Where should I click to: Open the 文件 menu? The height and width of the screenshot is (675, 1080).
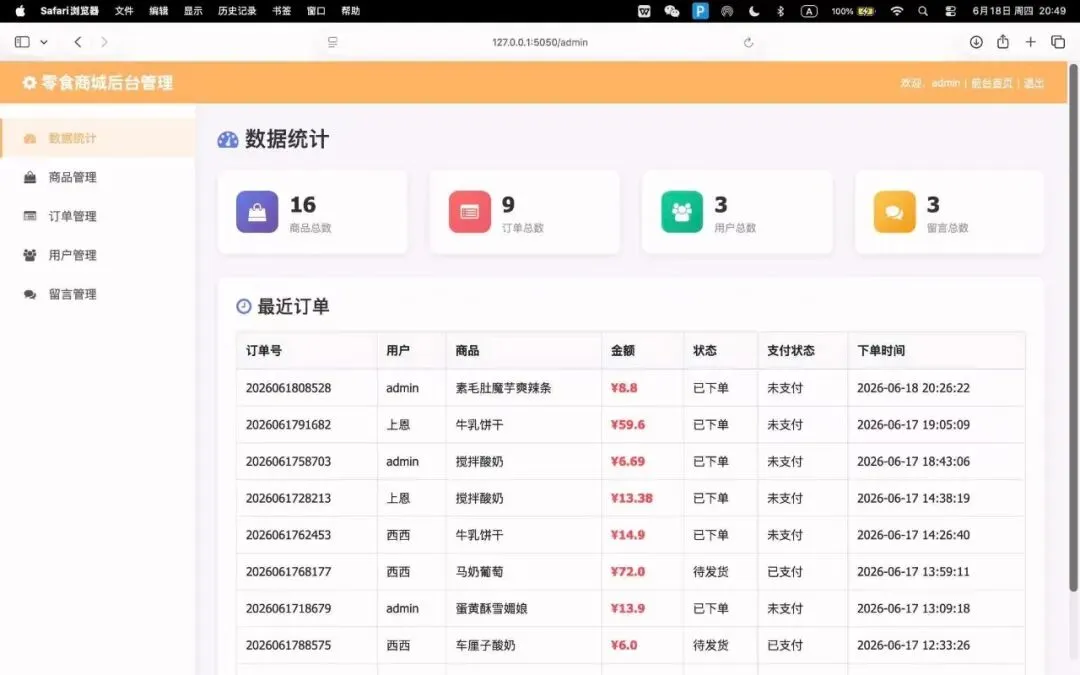[124, 11]
